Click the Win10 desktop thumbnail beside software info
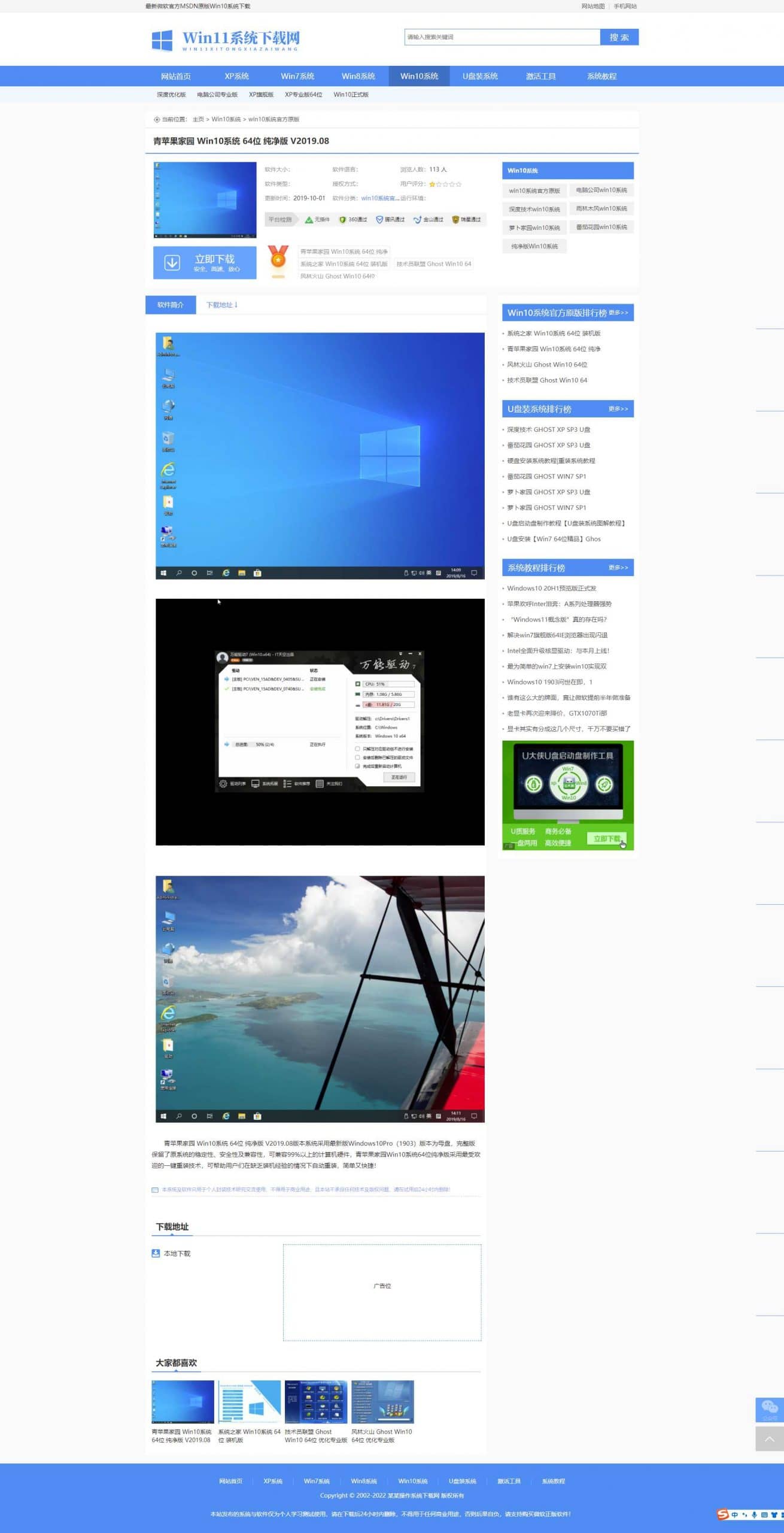 coord(205,200)
